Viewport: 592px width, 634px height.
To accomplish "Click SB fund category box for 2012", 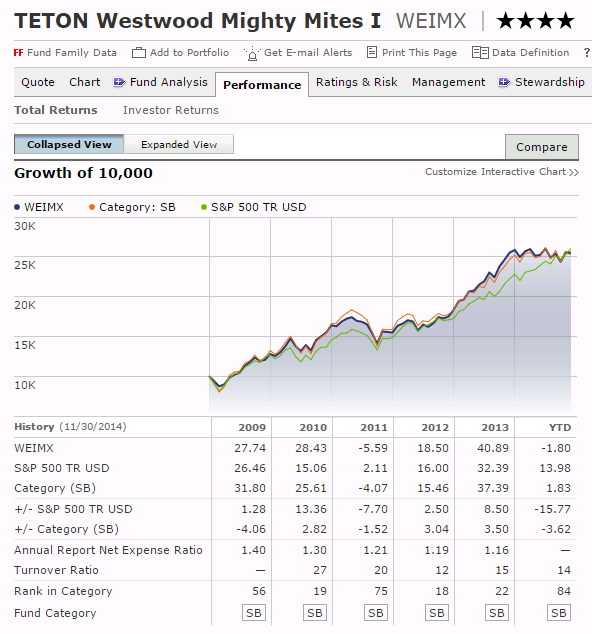I will [437, 613].
